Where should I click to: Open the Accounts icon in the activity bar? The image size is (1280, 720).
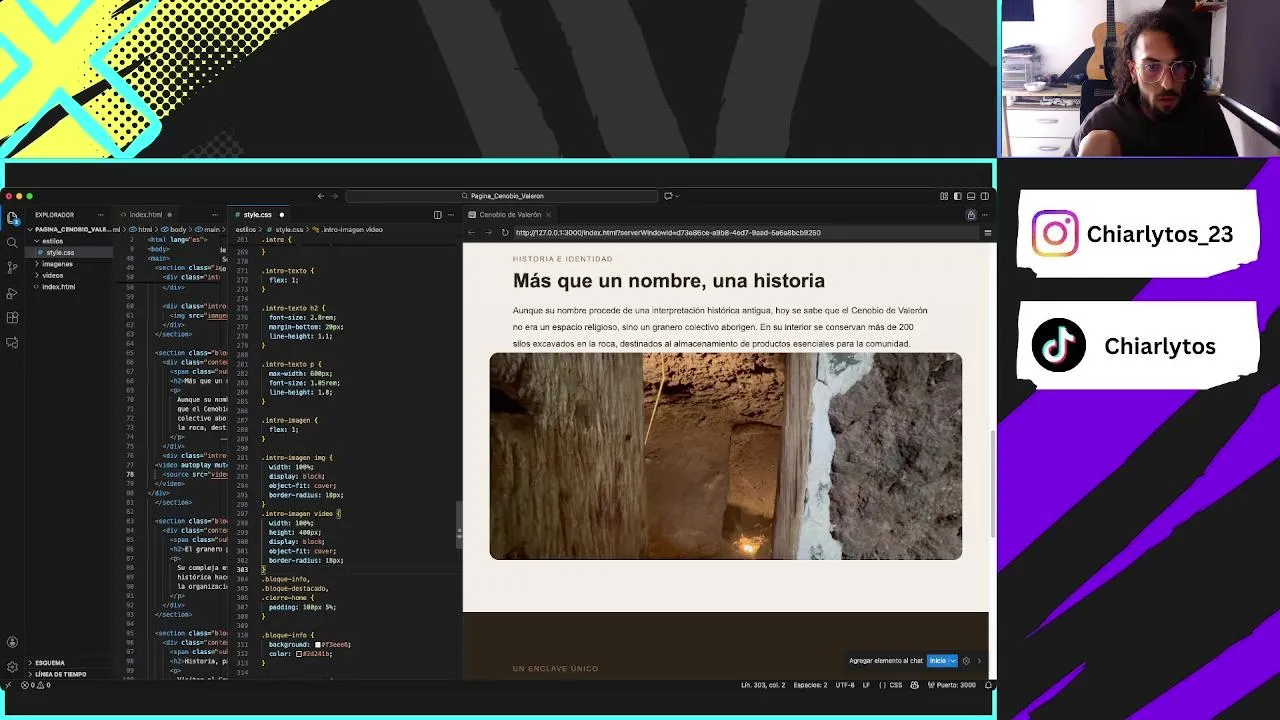12,642
